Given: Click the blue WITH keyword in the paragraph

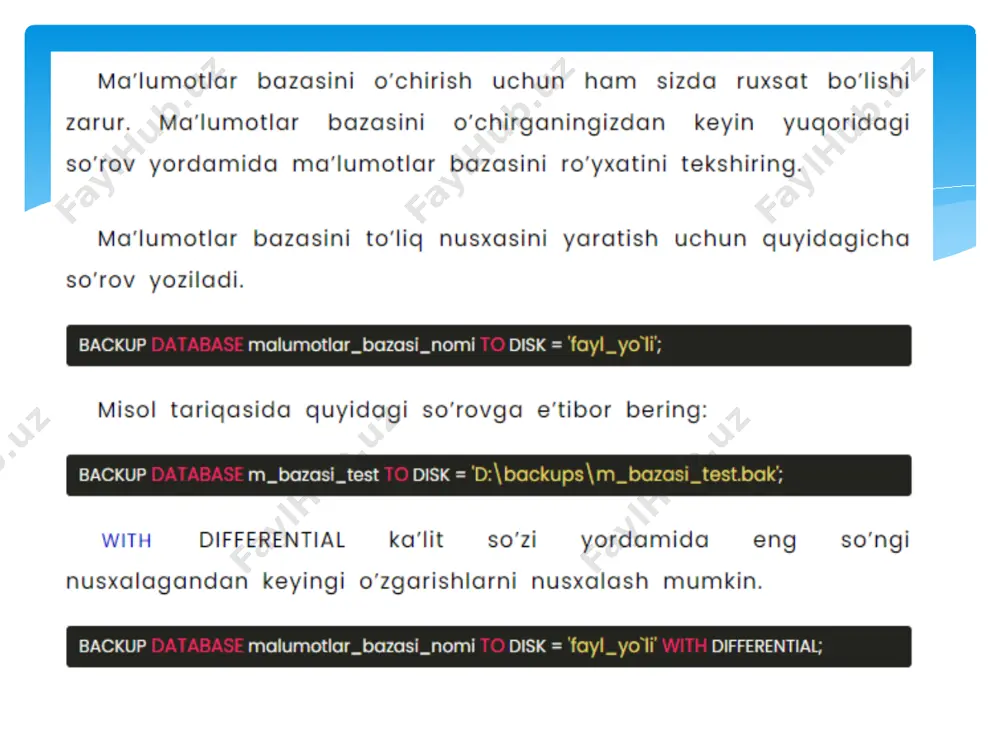Looking at the screenshot, I should click(126, 541).
